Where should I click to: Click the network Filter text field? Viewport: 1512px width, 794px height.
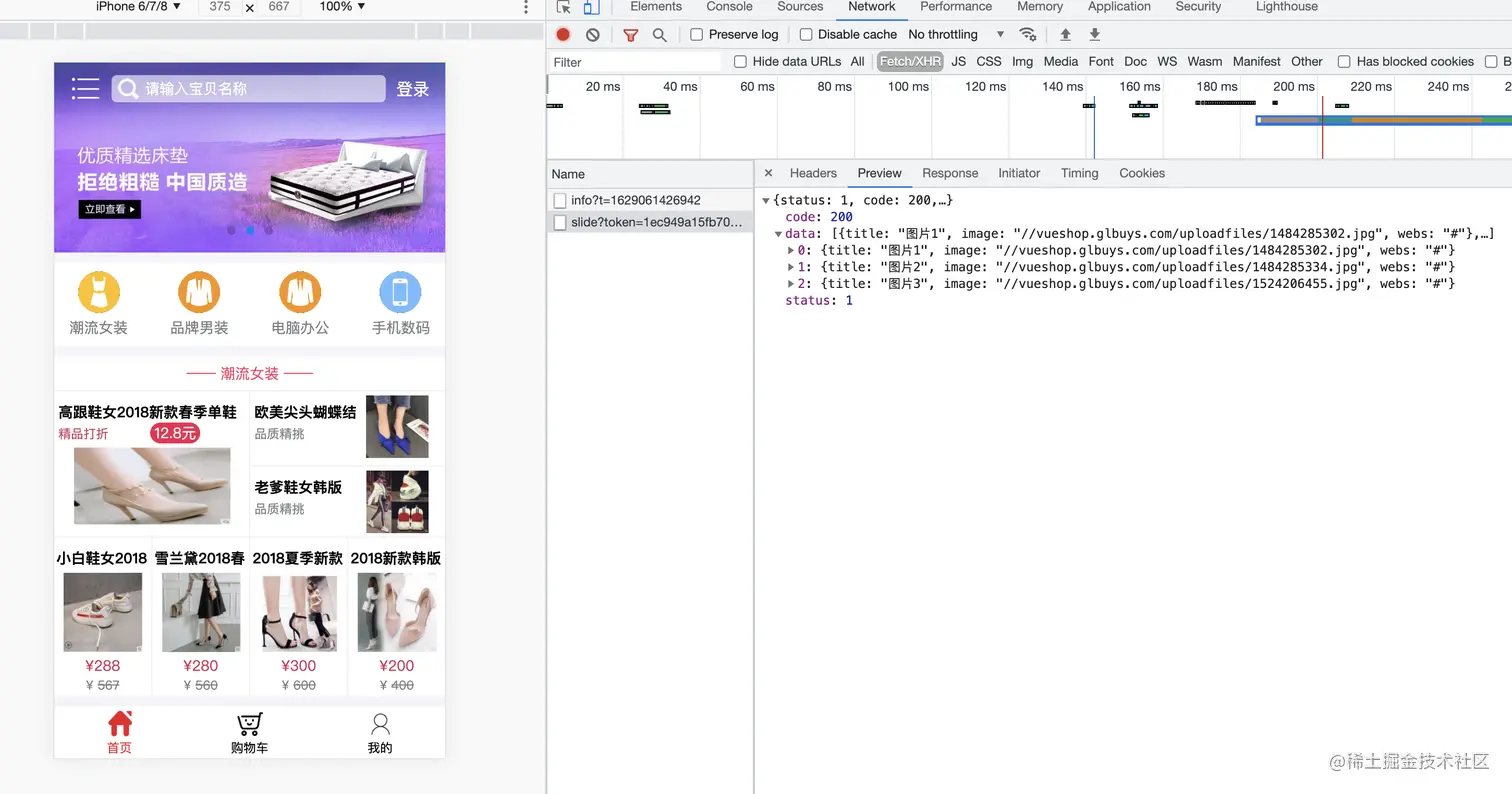[x=635, y=62]
